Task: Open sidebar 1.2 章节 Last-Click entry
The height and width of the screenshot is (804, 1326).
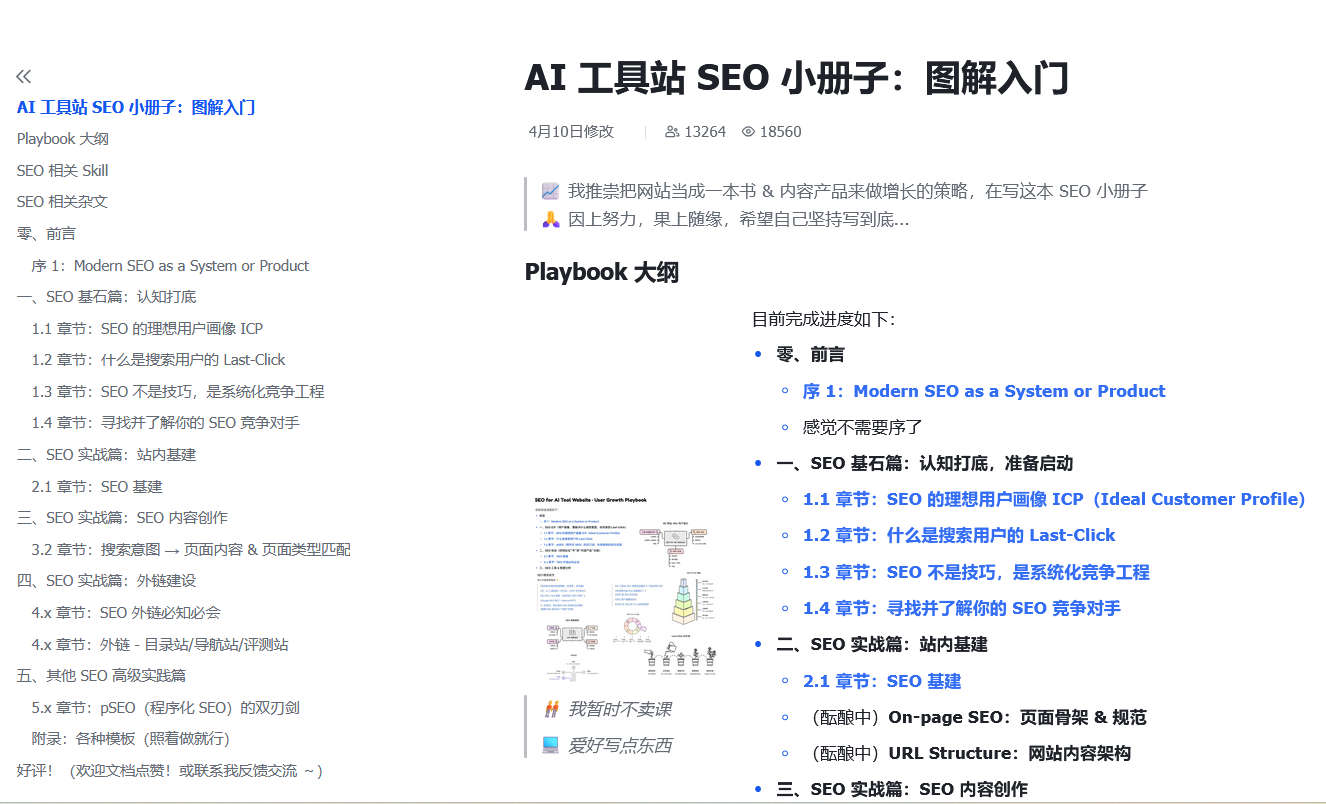Action: [158, 360]
